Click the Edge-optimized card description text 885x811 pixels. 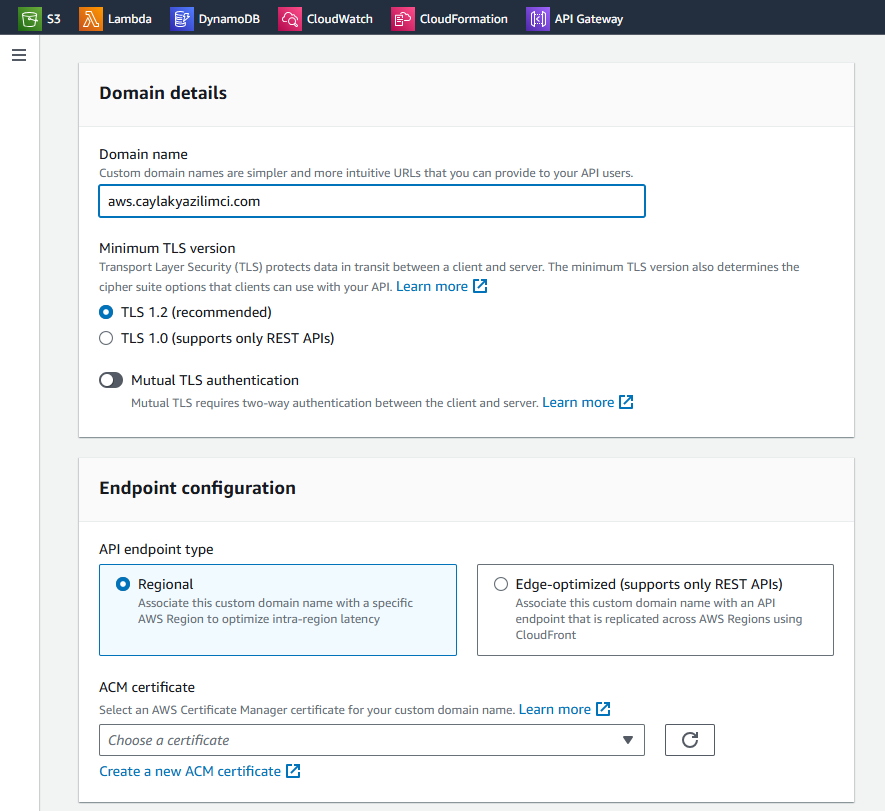click(659, 619)
